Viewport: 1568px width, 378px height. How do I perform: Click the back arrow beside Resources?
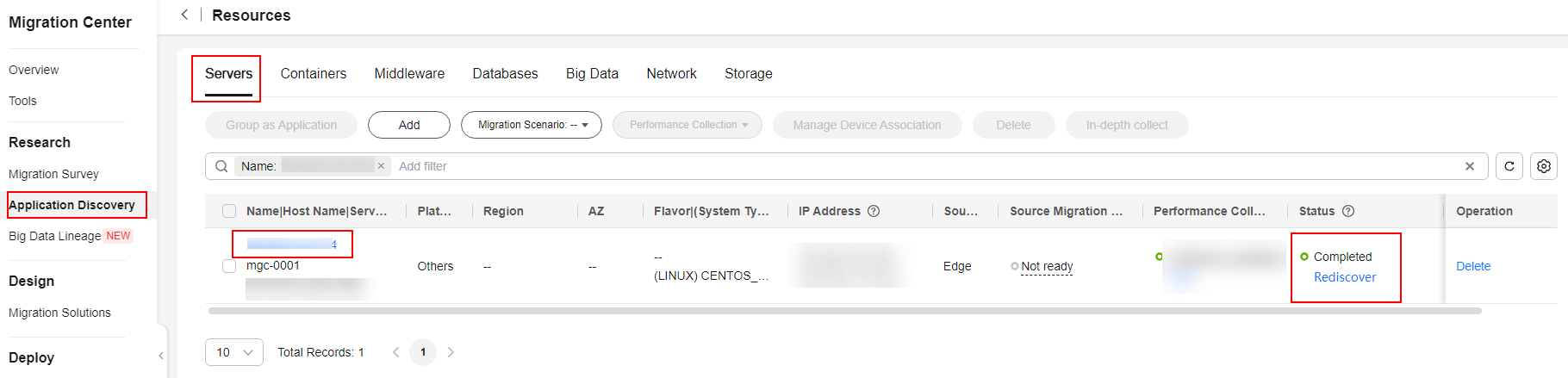tap(184, 15)
